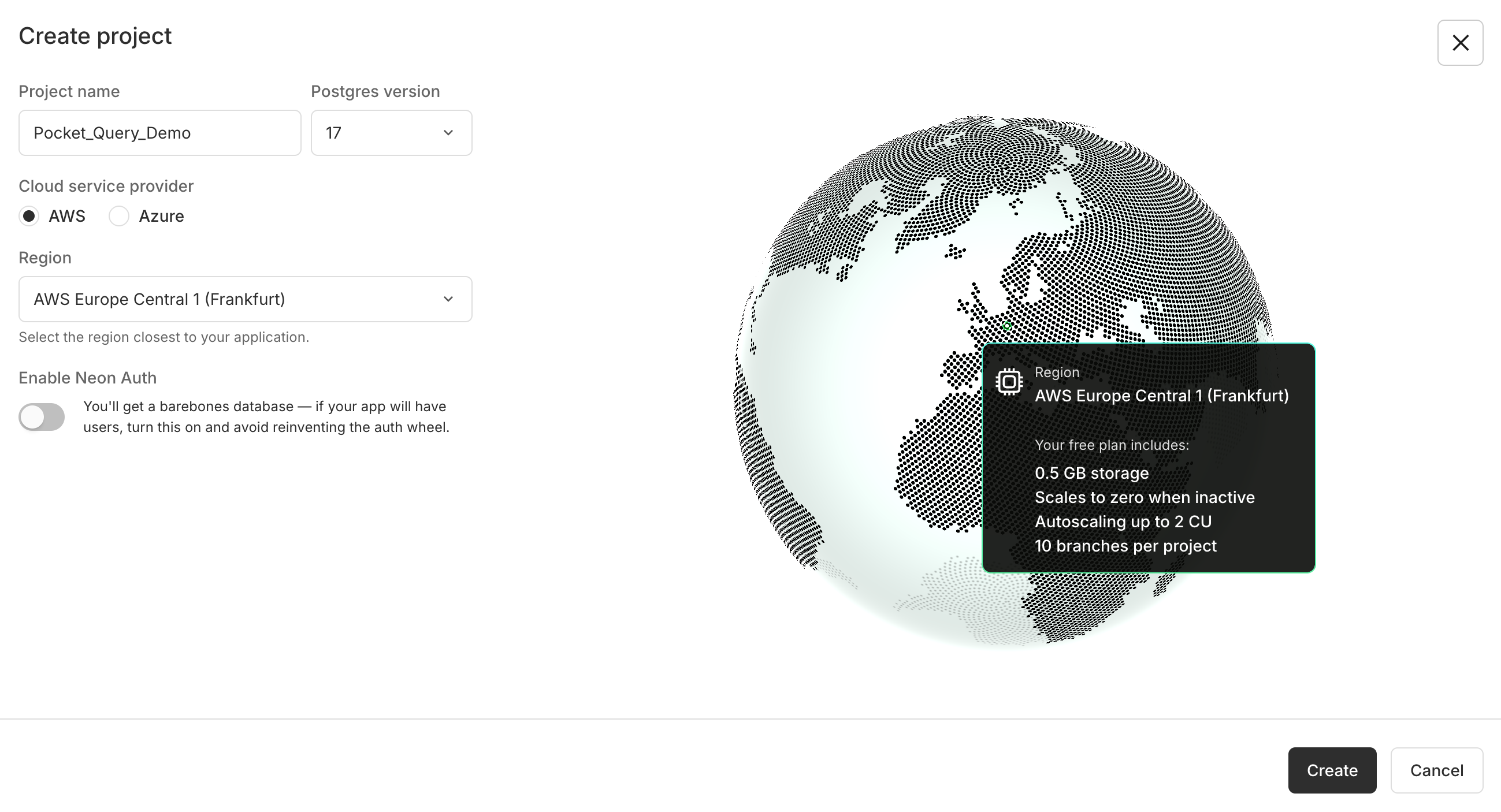The width and height of the screenshot is (1501, 812).
Task: Click the Azure radio circle
Action: (118, 216)
